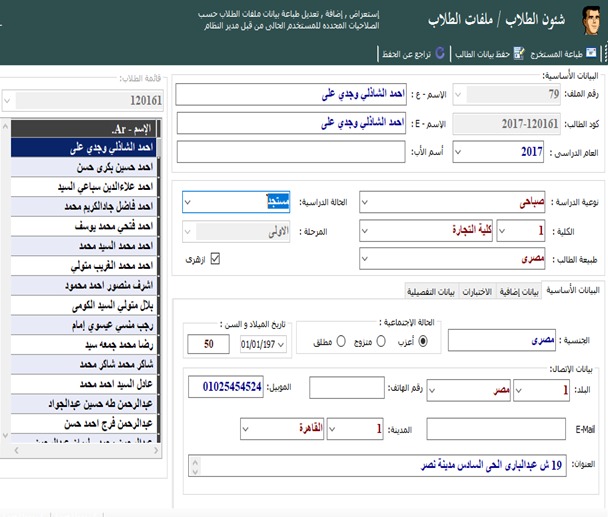Image resolution: width=608 pixels, height=517 pixels.
Task: Click the English name الاسم - E field
Action: [x=291, y=123]
